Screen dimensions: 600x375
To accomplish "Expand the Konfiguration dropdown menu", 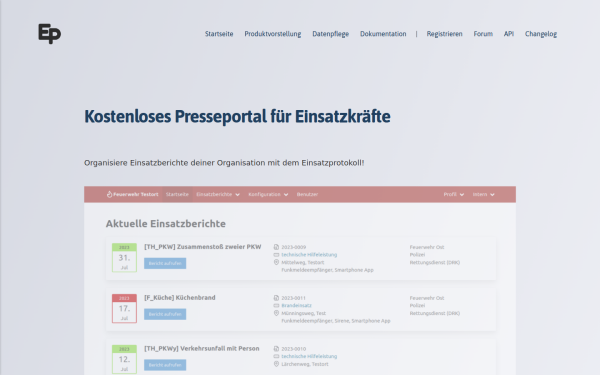I will 268,194.
